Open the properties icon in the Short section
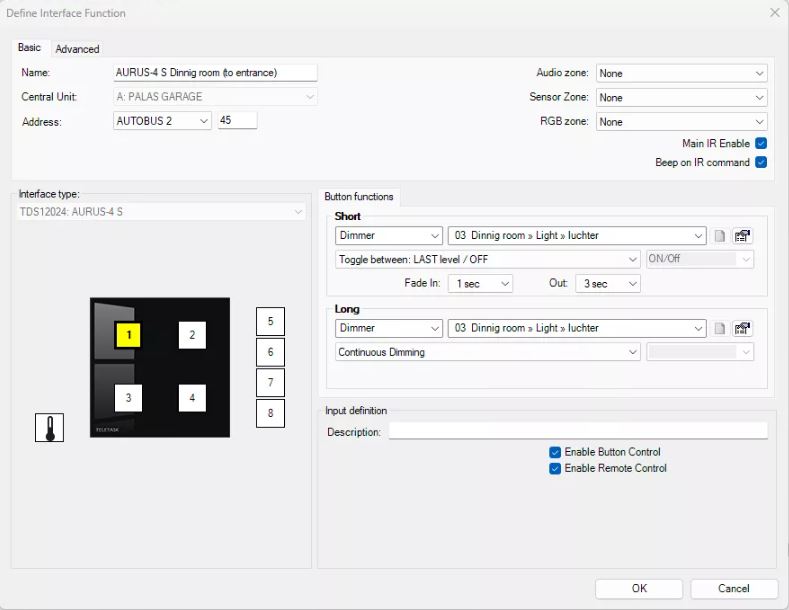The height and width of the screenshot is (610, 789). coord(742,236)
